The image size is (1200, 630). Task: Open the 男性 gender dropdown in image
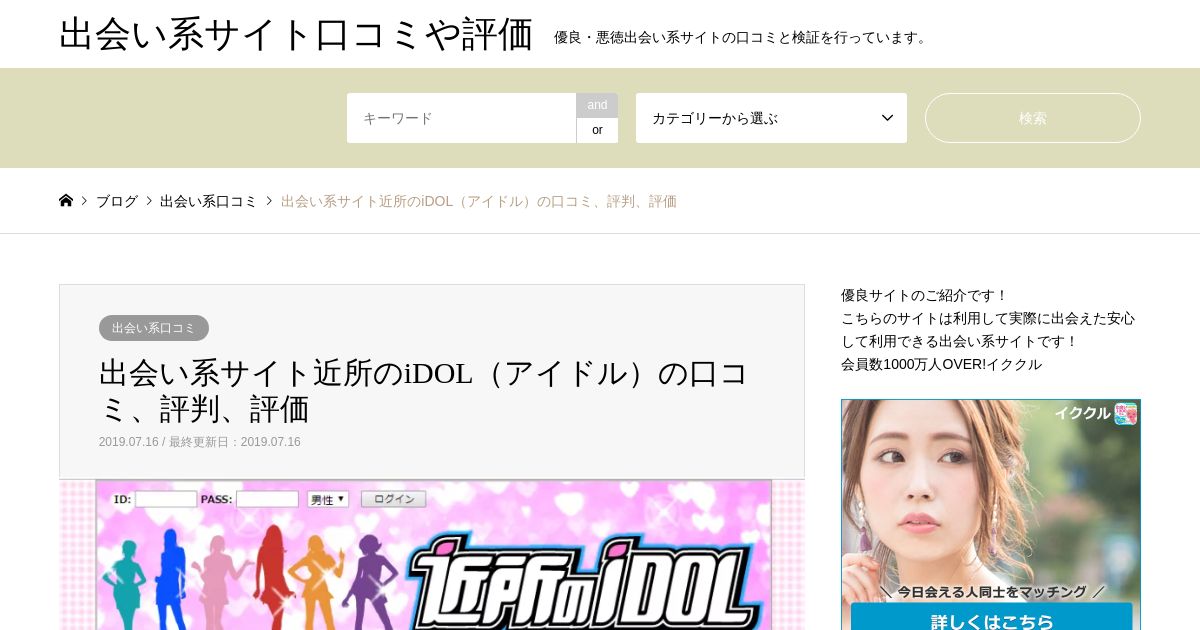coord(328,499)
